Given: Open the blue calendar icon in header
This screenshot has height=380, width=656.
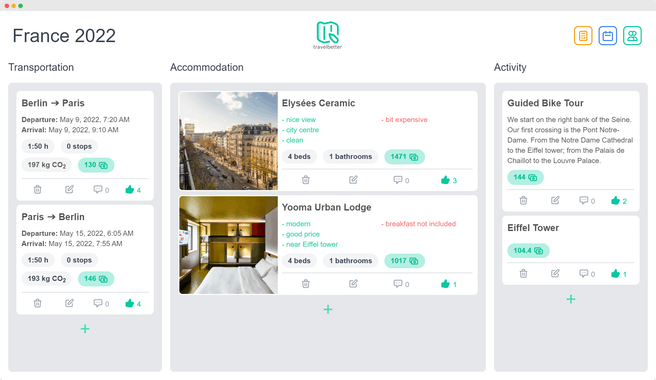Looking at the screenshot, I should [607, 36].
